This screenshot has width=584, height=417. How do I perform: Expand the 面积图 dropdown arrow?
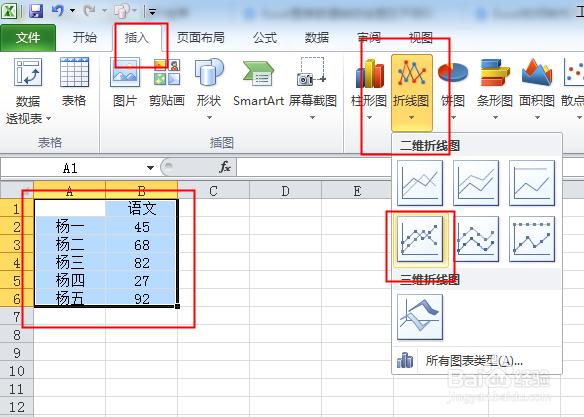(537, 118)
